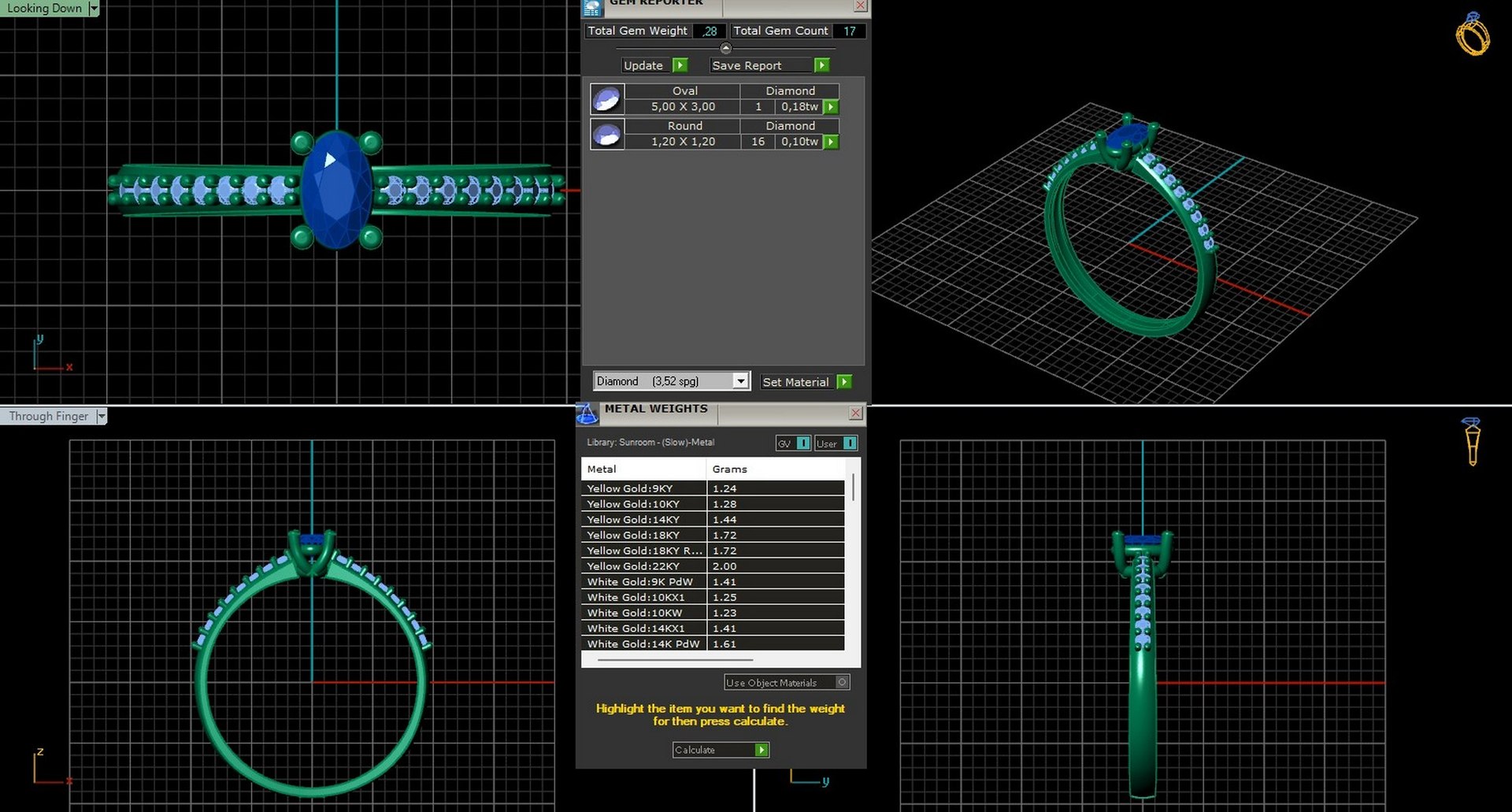Image resolution: width=1512 pixels, height=812 pixels.
Task: Open the Looking Down viewport menu
Action: click(x=94, y=8)
